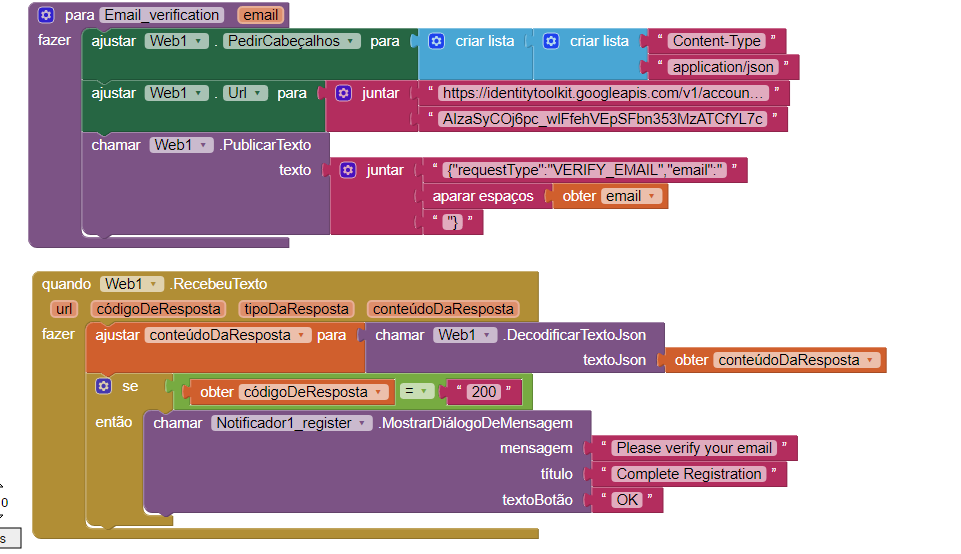Click the identitytoolkit.googleapis.com URL text
Image resolution: width=961 pixels, height=554 pixels.
point(606,93)
